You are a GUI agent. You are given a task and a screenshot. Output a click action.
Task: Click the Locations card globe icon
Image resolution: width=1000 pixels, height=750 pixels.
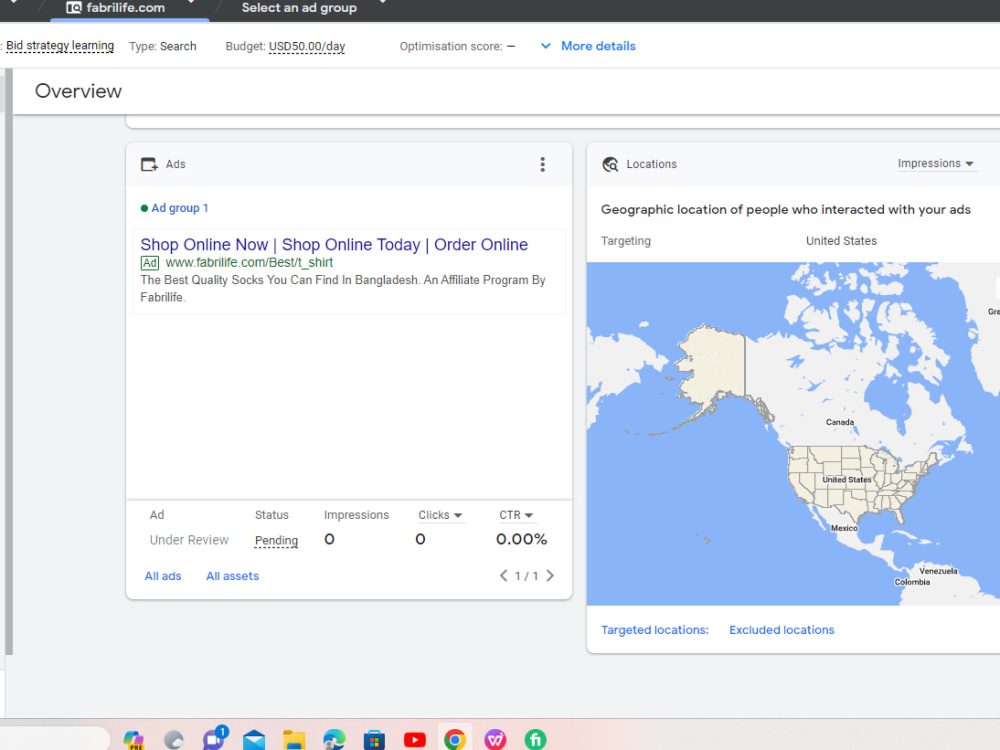tap(610, 165)
